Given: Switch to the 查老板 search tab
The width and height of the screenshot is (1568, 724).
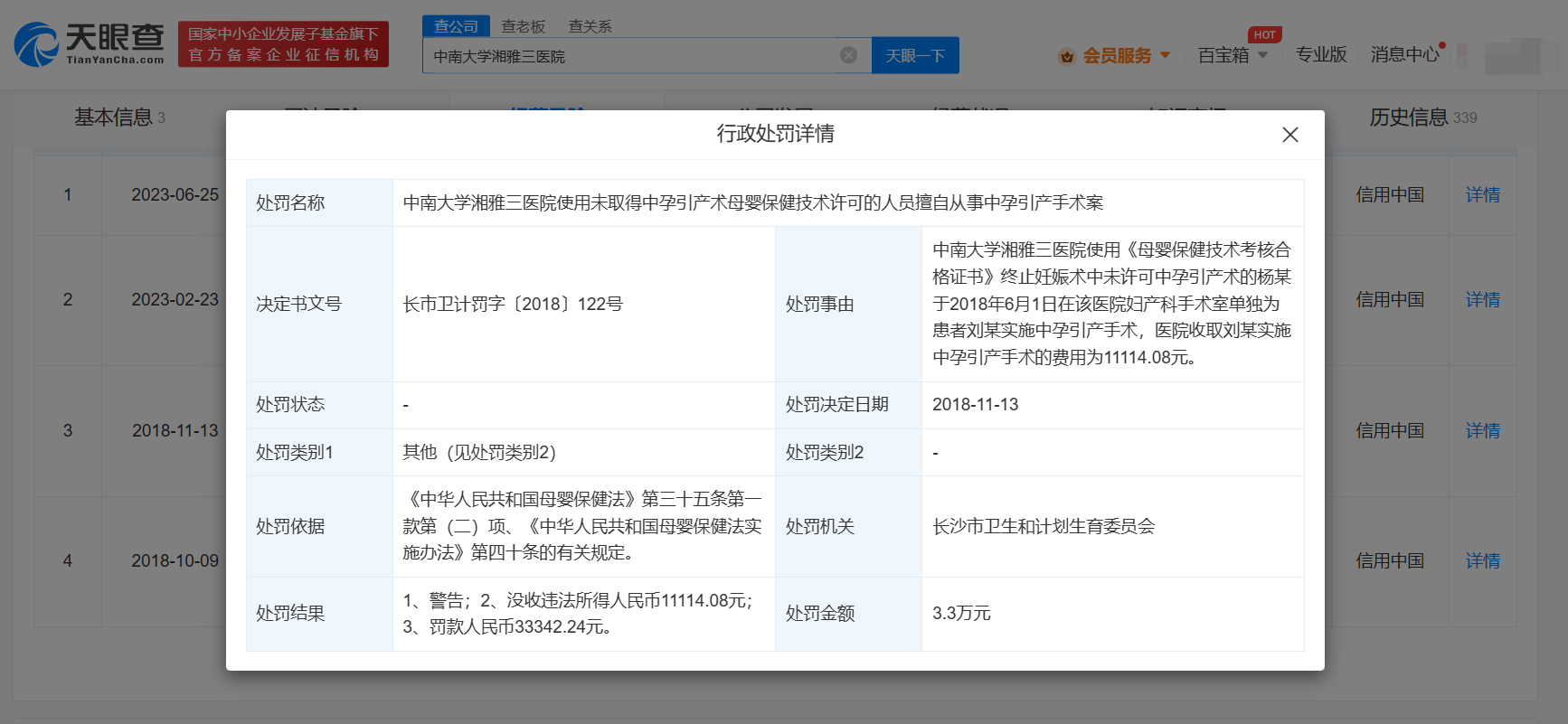Looking at the screenshot, I should 523,26.
